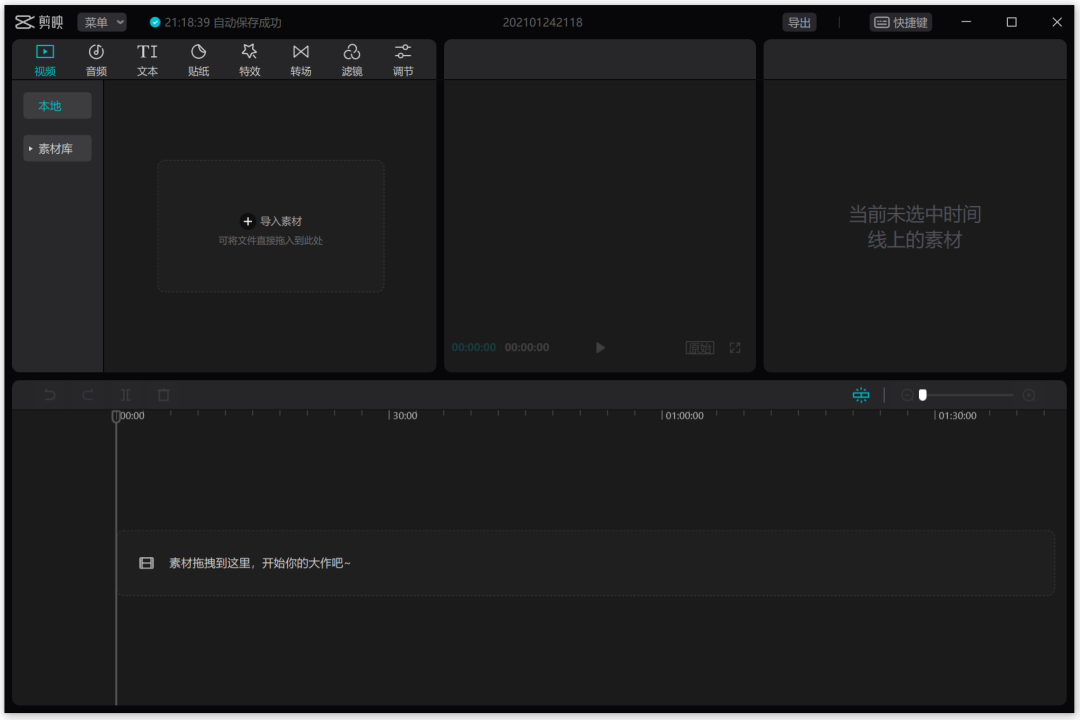Screen dimensions: 1080x720
Task: Open the 贴纸 (Sticker) panel
Action: point(198,59)
